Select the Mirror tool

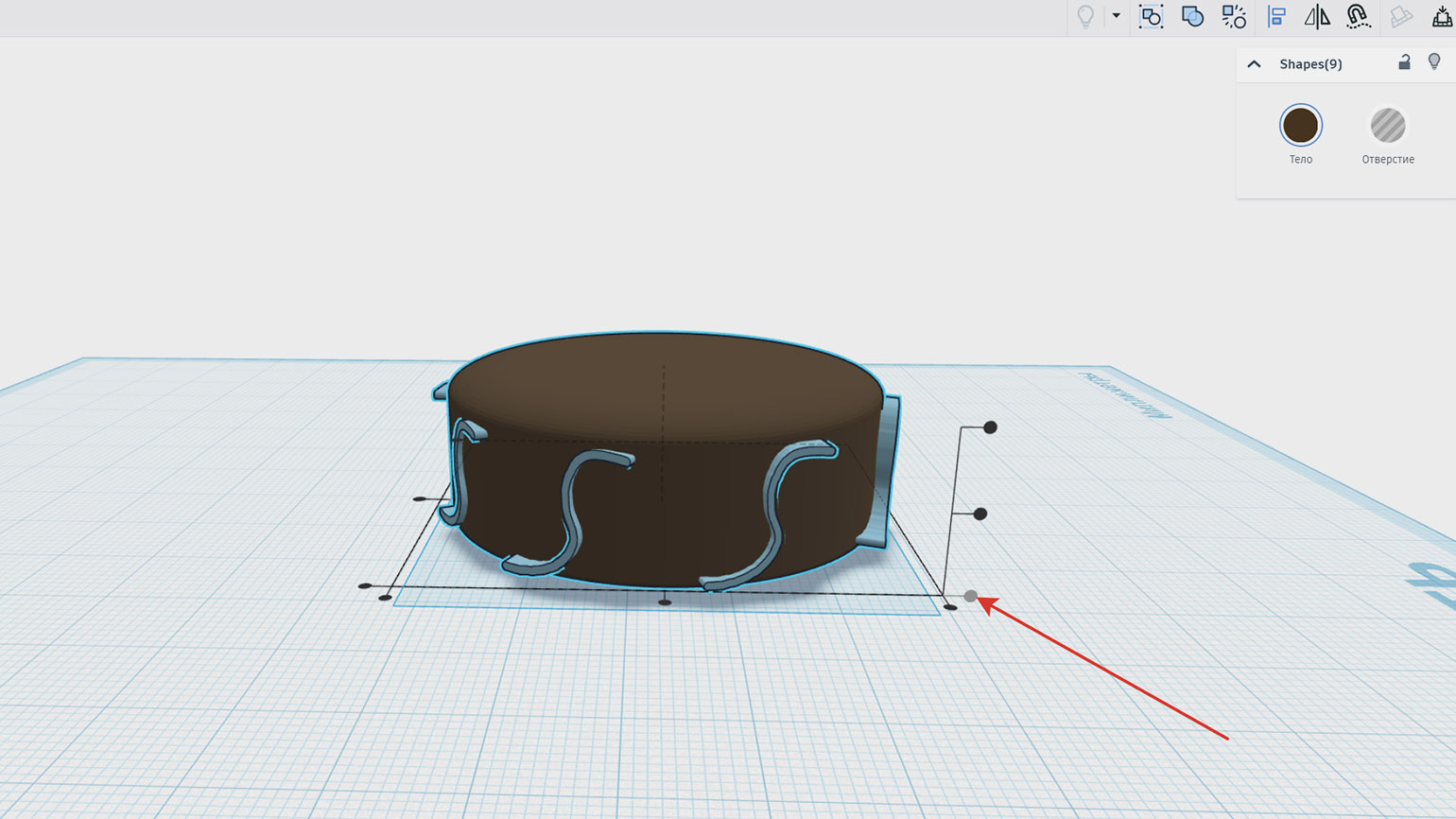[x=1317, y=16]
